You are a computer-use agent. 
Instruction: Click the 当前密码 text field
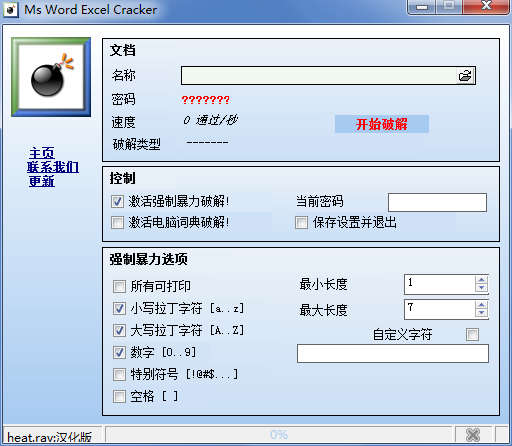[437, 202]
